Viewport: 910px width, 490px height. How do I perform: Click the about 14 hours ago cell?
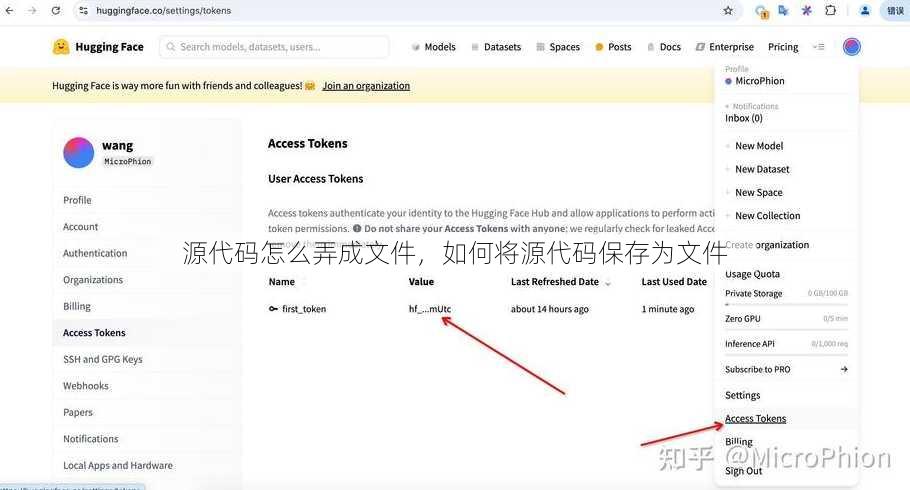coord(550,309)
